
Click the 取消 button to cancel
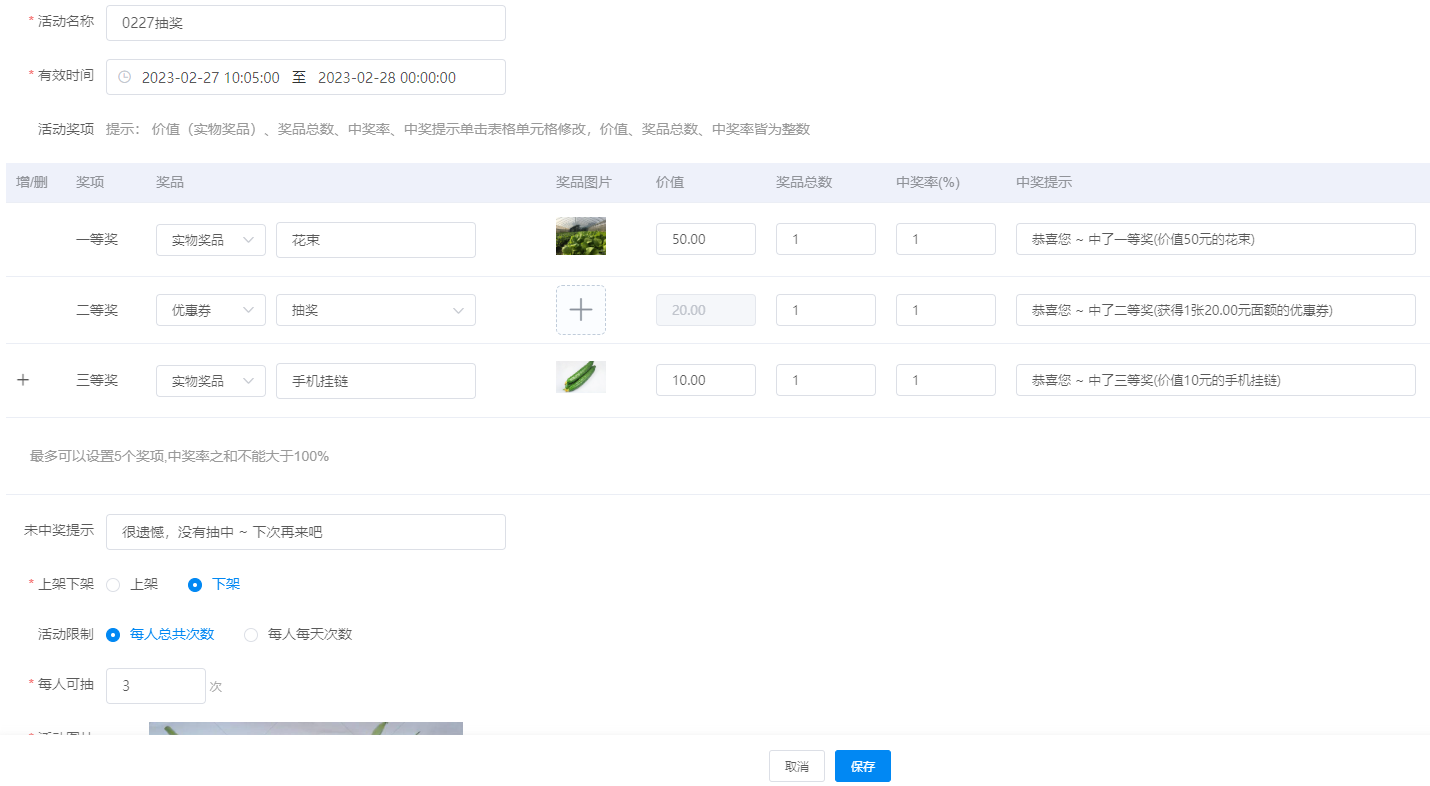(x=796, y=766)
